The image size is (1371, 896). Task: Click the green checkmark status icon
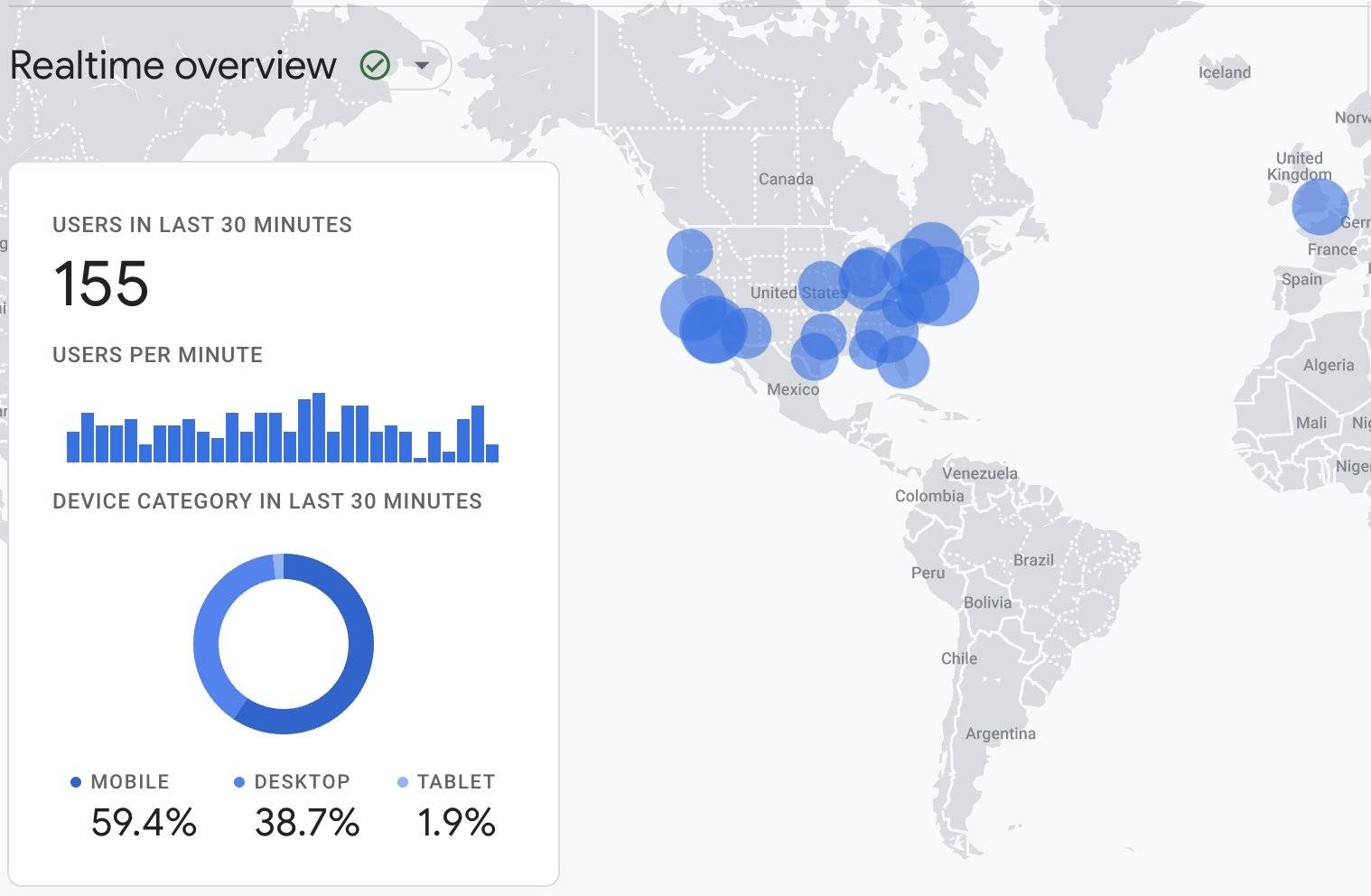(x=375, y=65)
